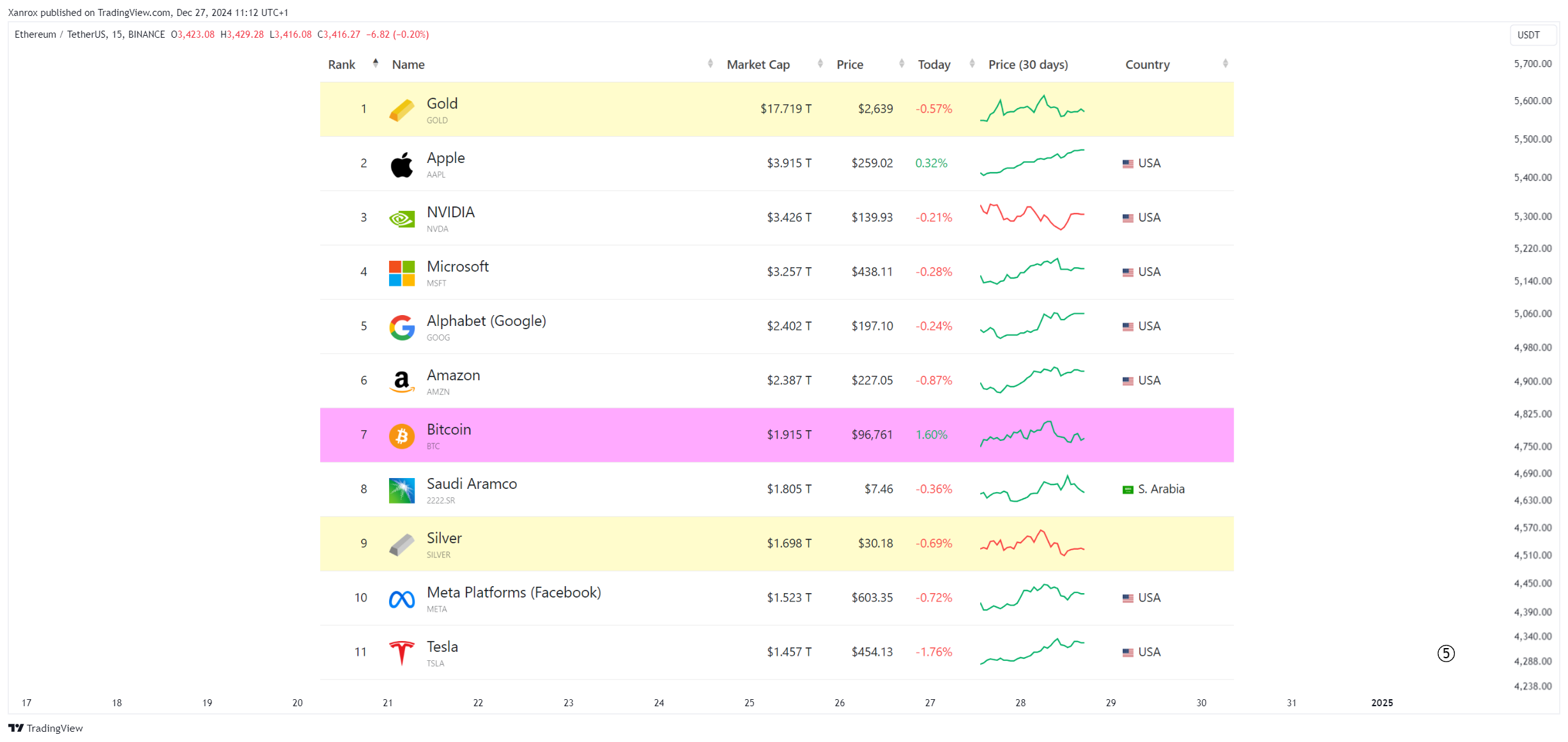This screenshot has height=742, width=1568.
Task: Click Saudi Aramco price $7.46
Action: point(879,489)
